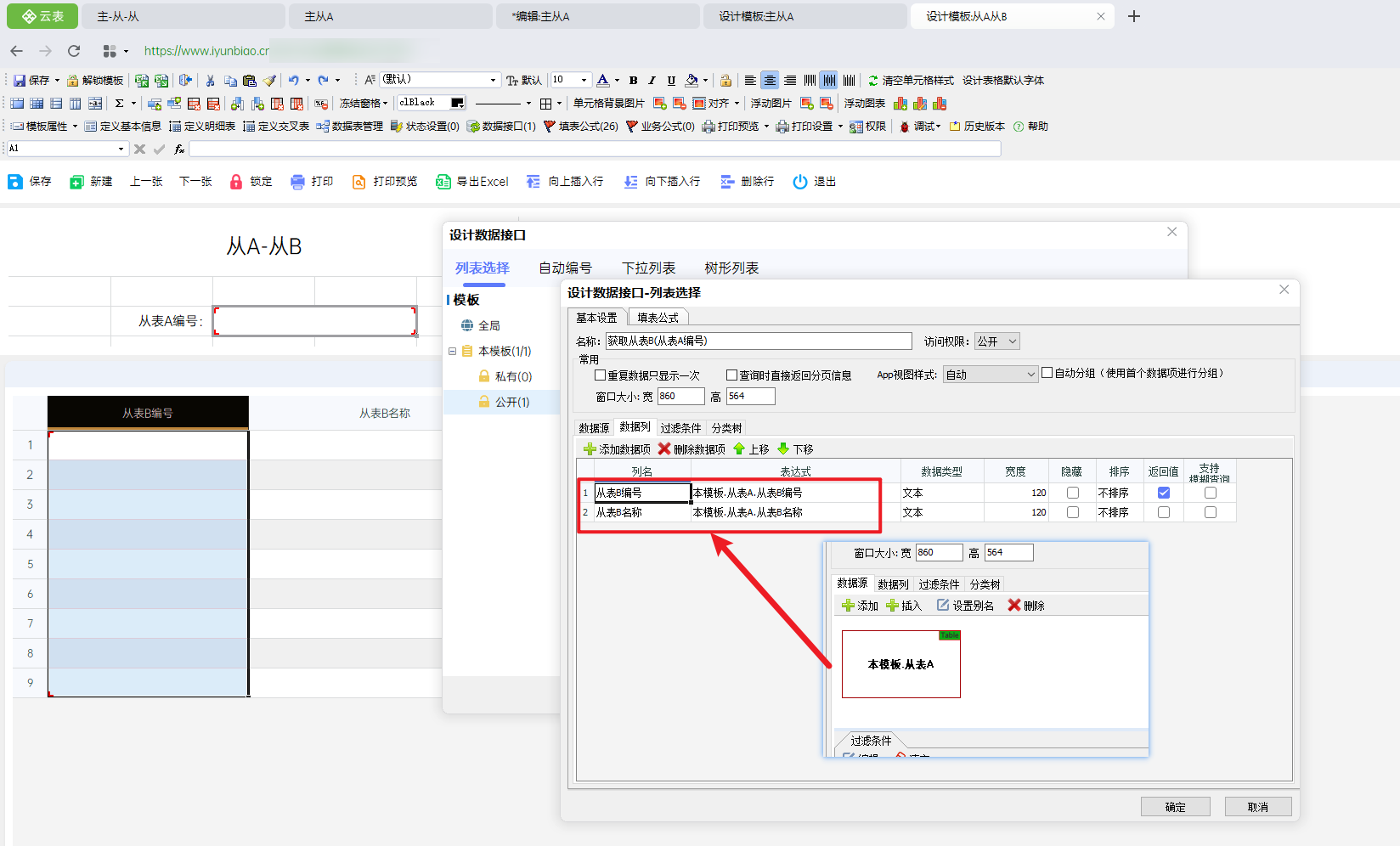Image resolution: width=1400 pixels, height=846 pixels.
Task: Click the 名称 input field
Action: tap(759, 341)
